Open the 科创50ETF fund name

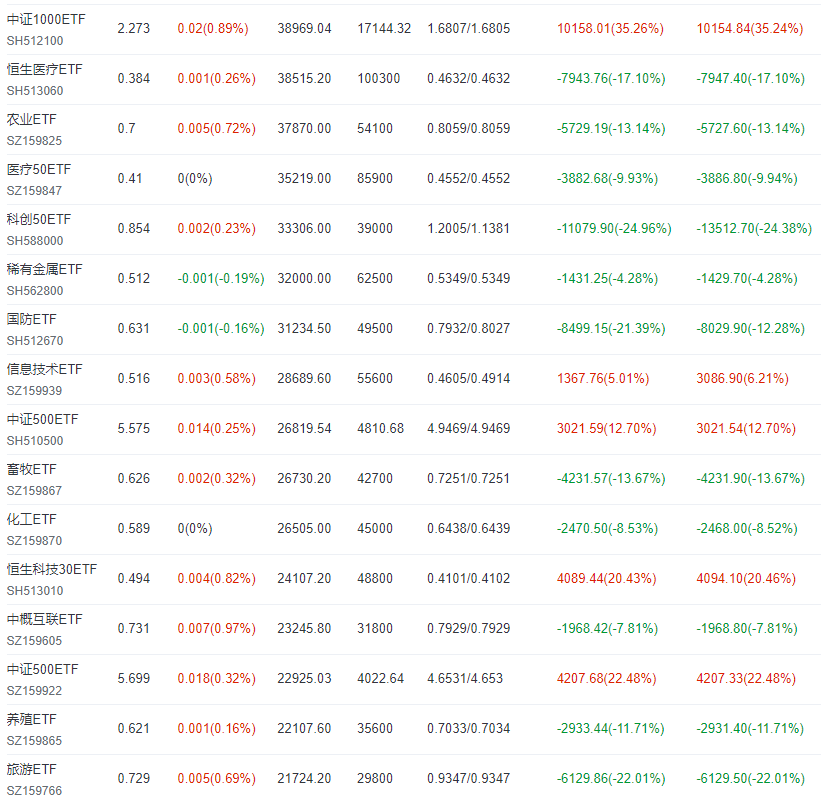(38, 219)
